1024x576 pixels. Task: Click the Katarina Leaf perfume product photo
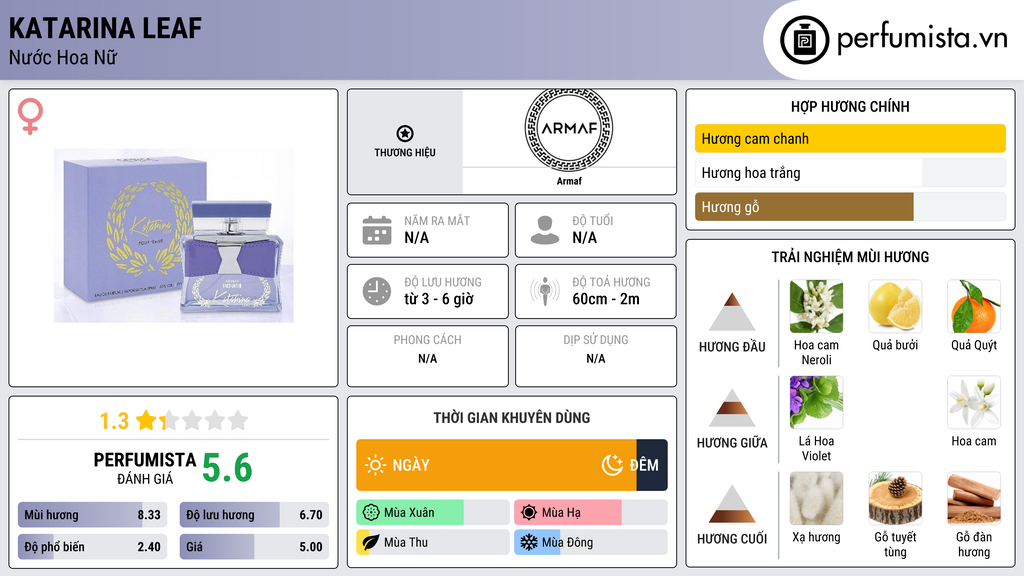click(x=173, y=236)
